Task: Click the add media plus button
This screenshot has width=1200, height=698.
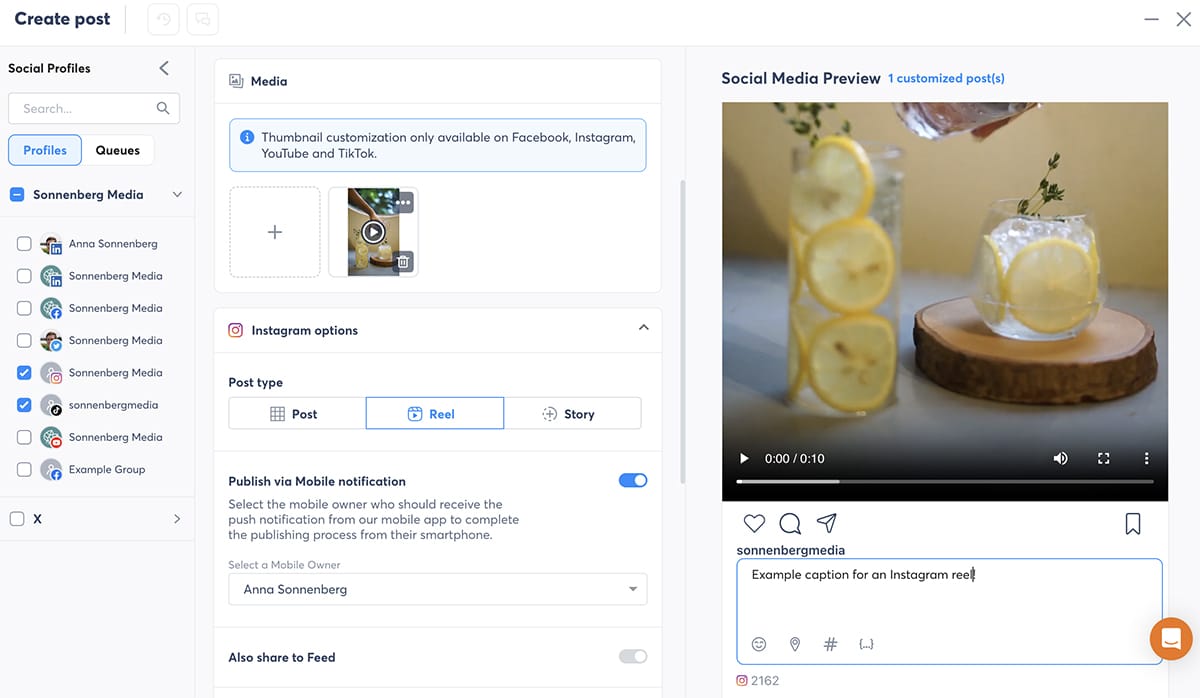Action: tap(275, 232)
